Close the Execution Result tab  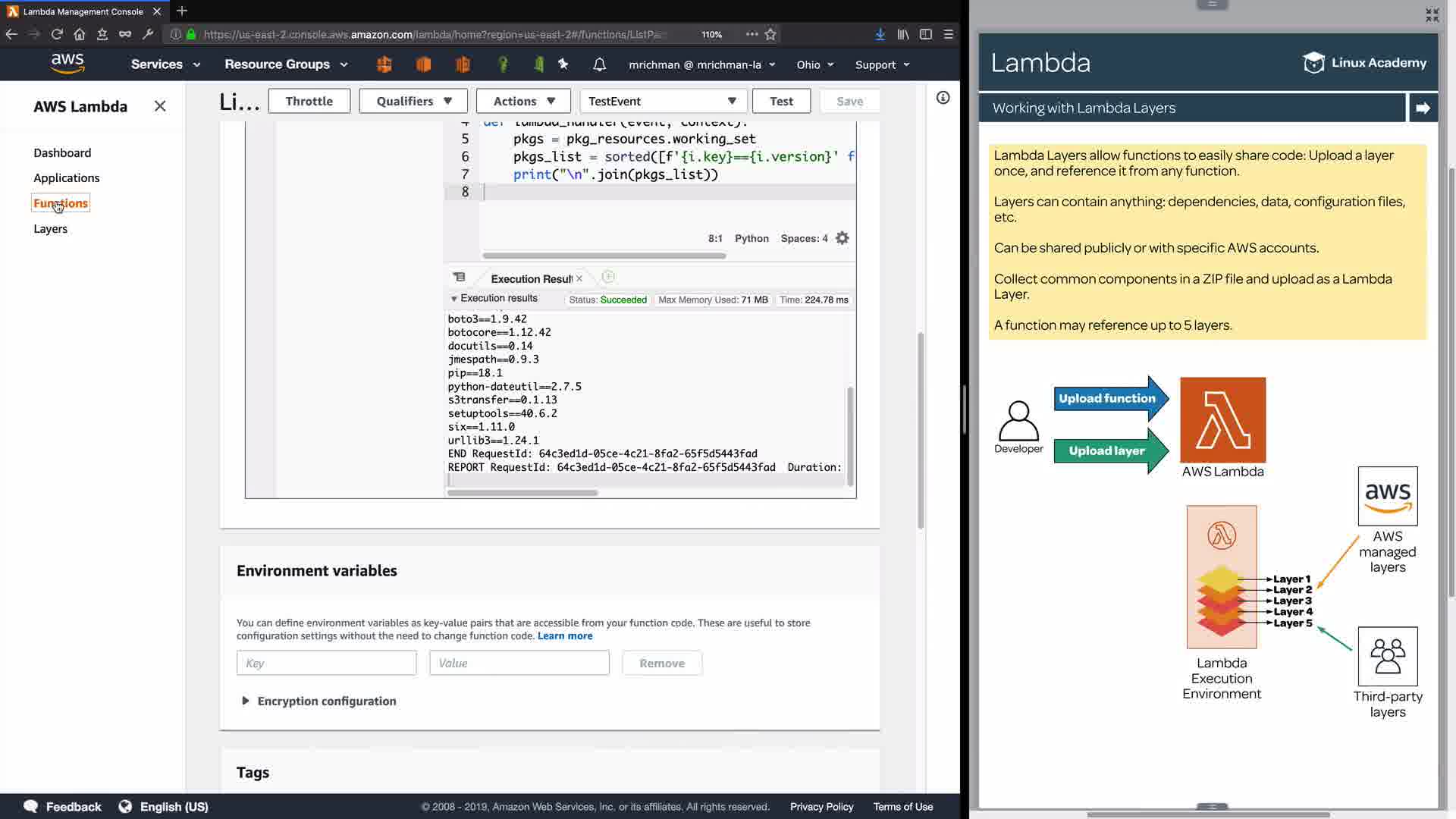[x=579, y=278]
